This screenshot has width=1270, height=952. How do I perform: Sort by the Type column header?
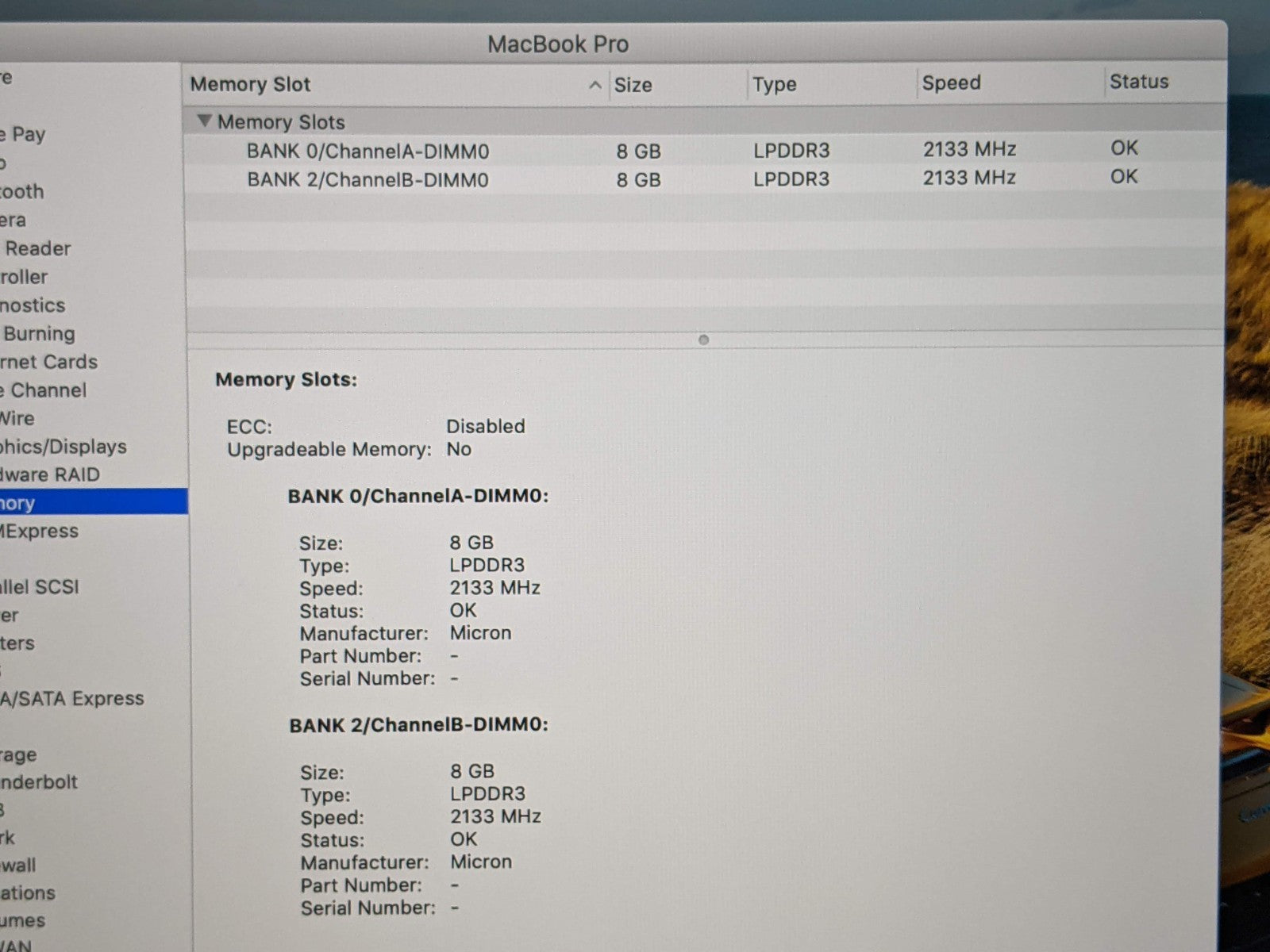[x=774, y=84]
